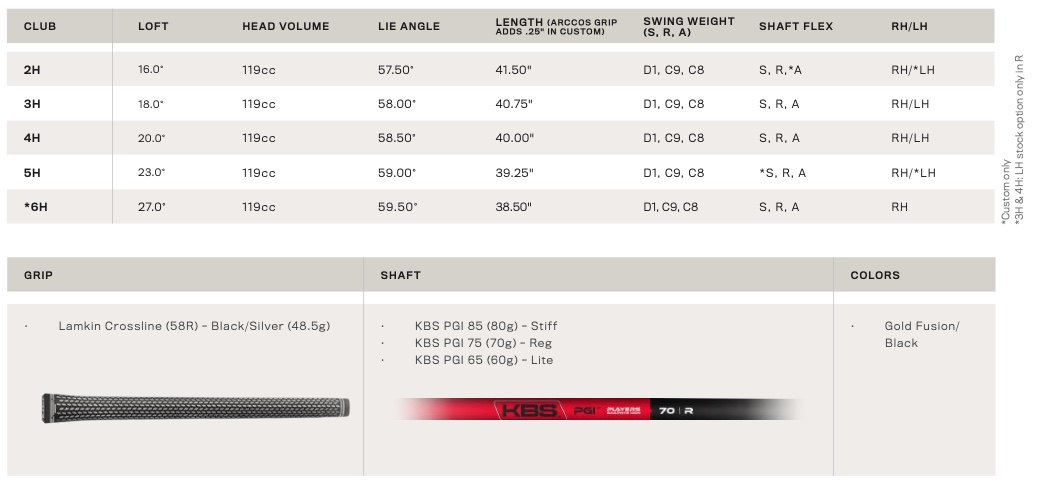This screenshot has height=491, width=1063.
Task: Click the KBS PGI 65 Lite shaft option
Action: (484, 360)
